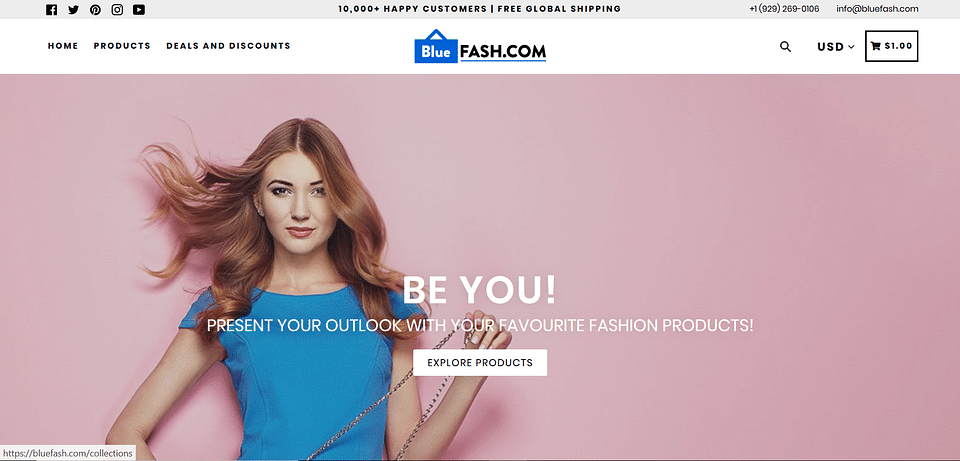Click the BlueFash.com logo

click(x=480, y=47)
